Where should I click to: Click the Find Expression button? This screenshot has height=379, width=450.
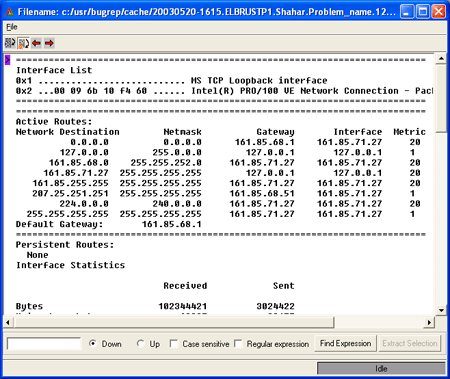pyautogui.click(x=345, y=343)
